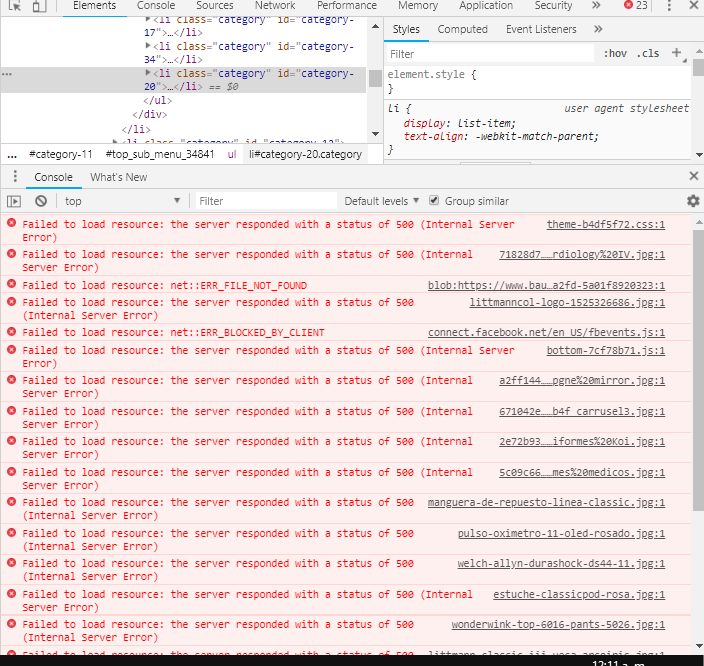Select li#category-20.category breadcrumb
Viewport: 704px width, 666px height.
[x=305, y=154]
